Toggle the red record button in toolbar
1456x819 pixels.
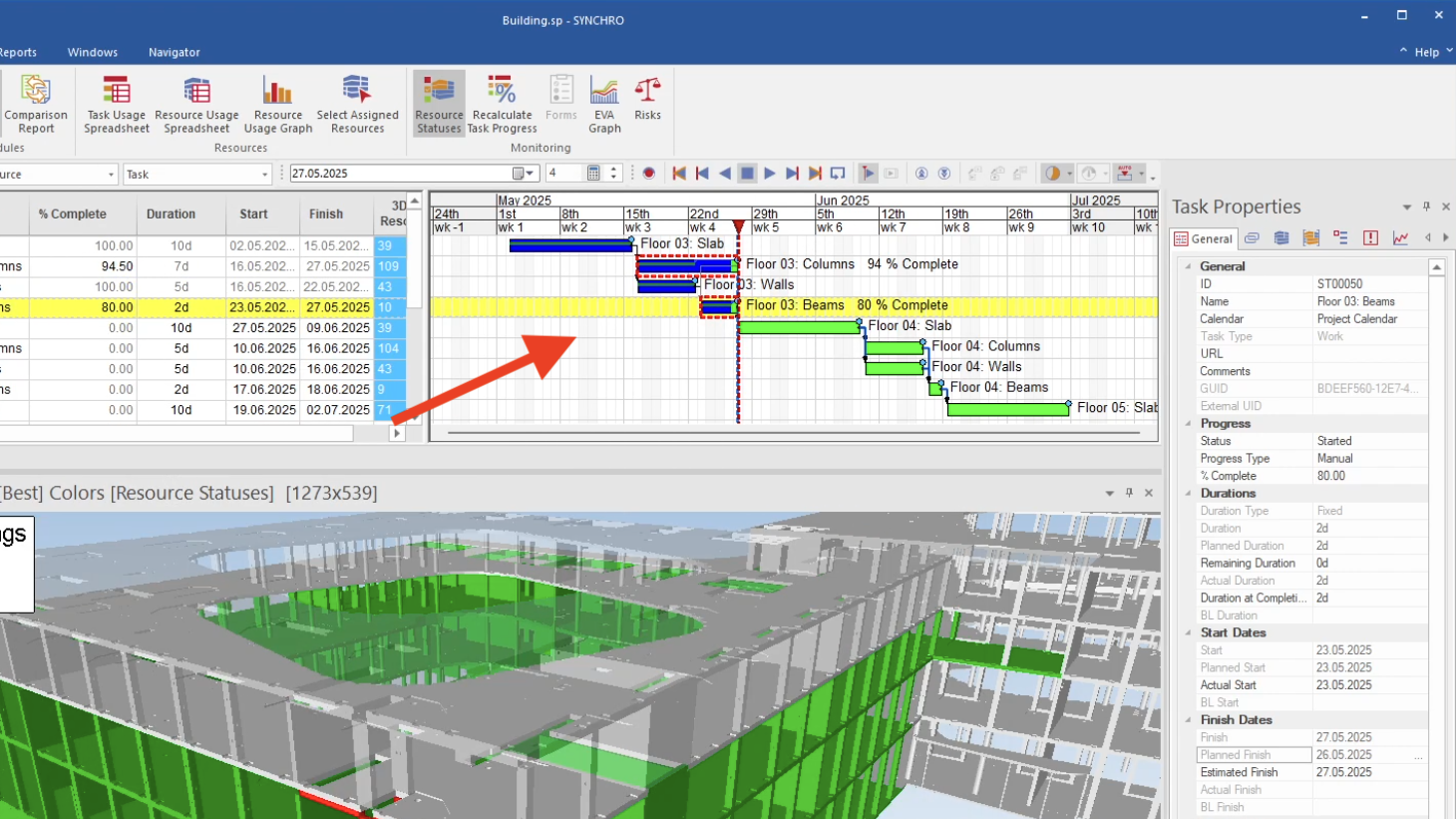649,174
